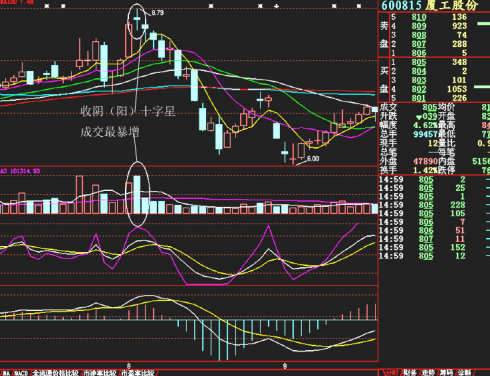Select the 走势 tab
This screenshot has width=490, height=376.
click(x=428, y=372)
